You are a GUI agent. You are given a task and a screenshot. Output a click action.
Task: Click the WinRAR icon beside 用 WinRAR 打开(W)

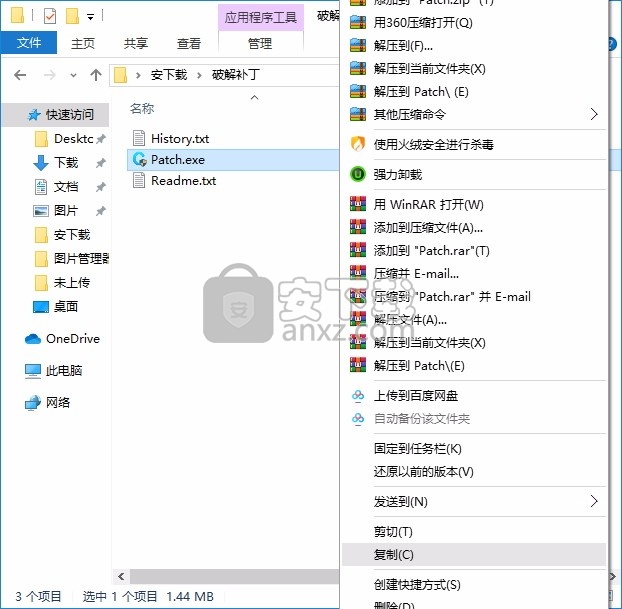point(358,204)
